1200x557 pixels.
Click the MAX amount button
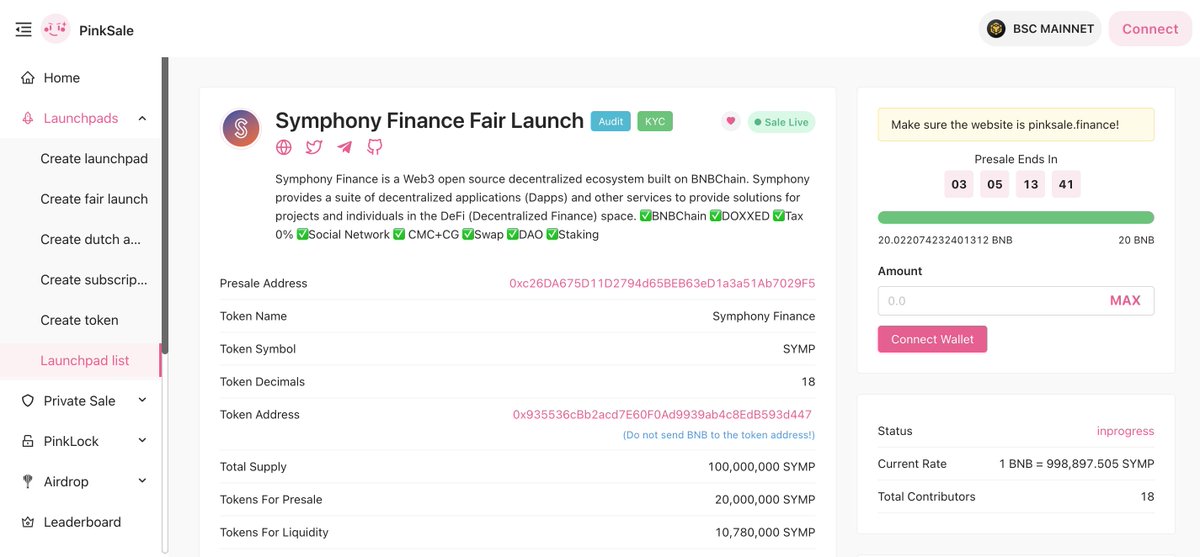click(x=1125, y=301)
